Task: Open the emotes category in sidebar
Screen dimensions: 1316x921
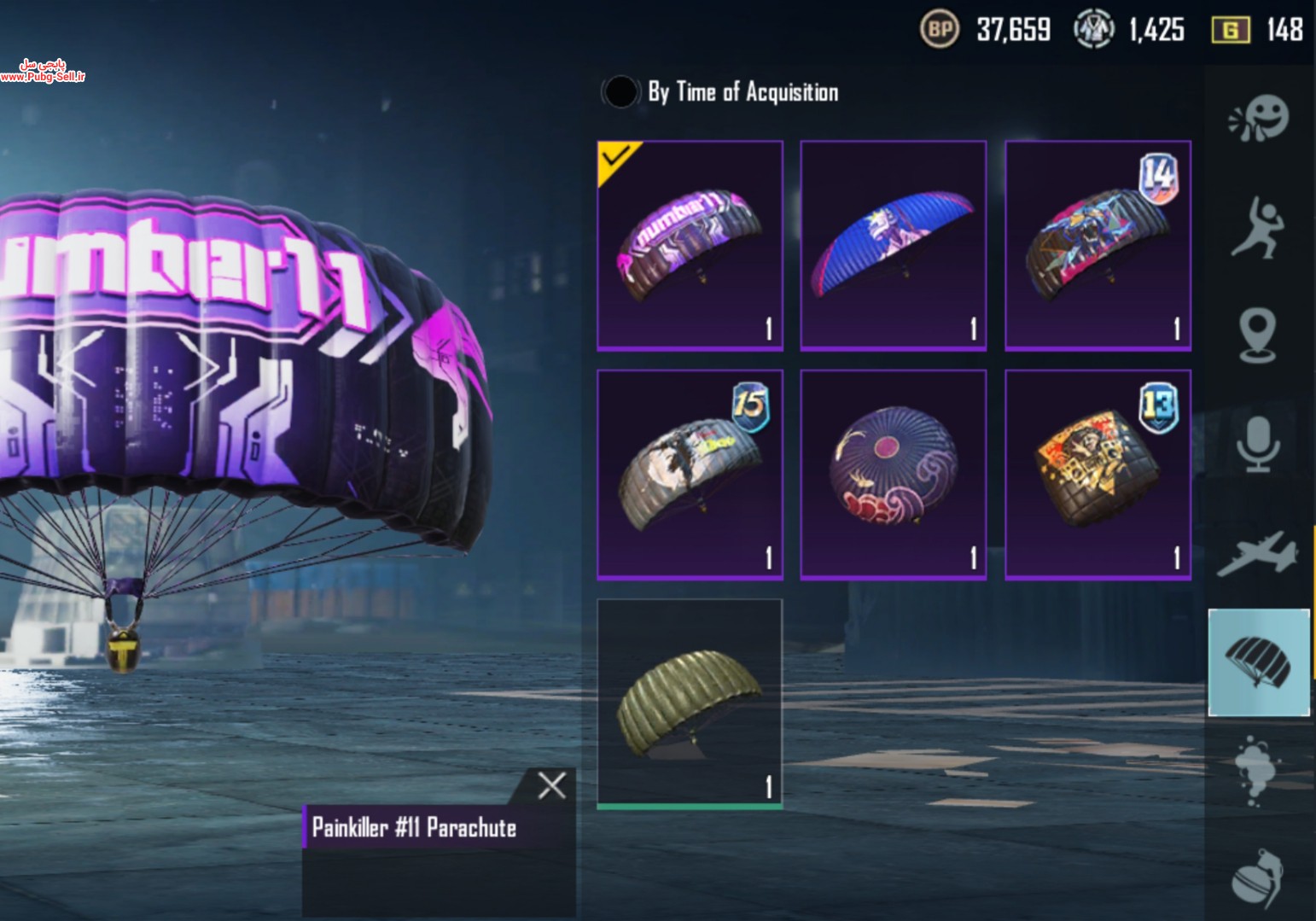Action: coord(1258,118)
